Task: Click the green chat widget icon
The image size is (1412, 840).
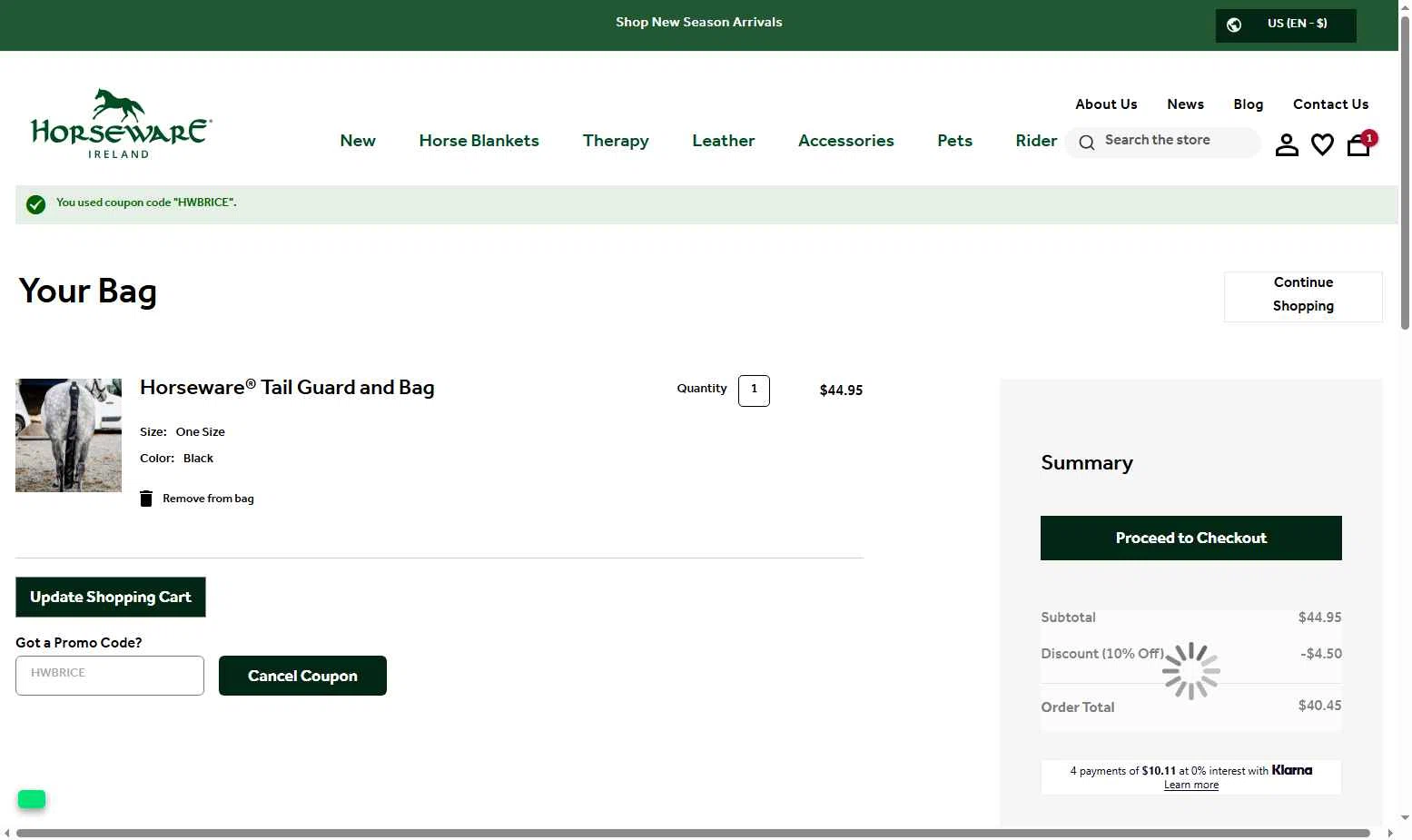Action: pyautogui.click(x=32, y=799)
